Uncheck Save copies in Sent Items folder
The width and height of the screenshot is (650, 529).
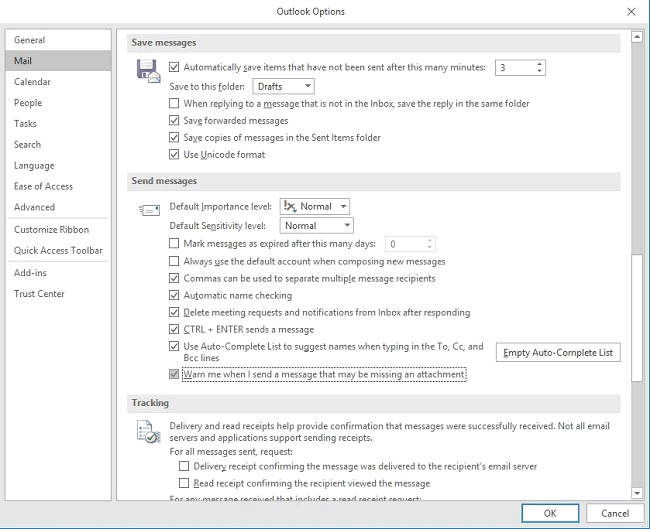[174, 137]
